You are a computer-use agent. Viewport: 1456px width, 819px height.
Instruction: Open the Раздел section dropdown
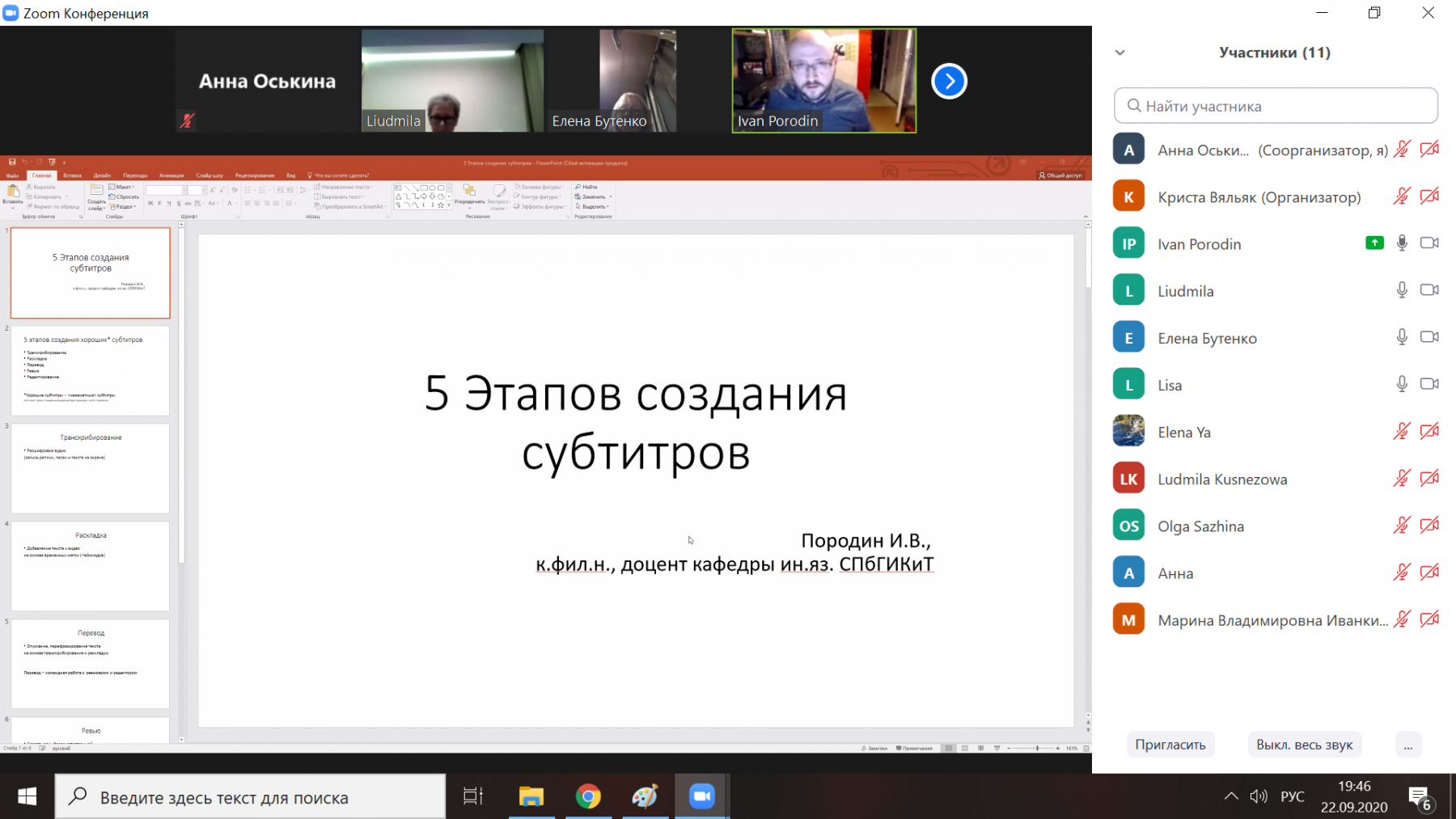tap(123, 206)
